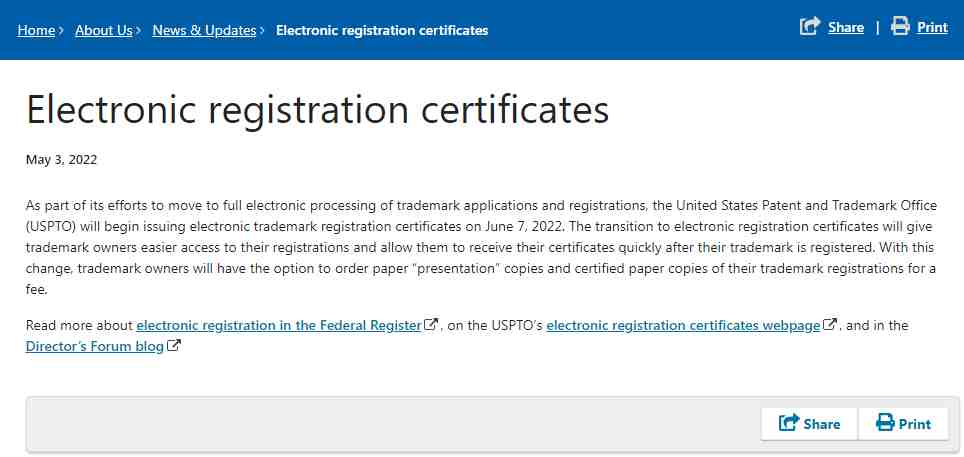Click external link icon after certificates webpage link
The height and width of the screenshot is (457, 964).
pyautogui.click(x=831, y=324)
